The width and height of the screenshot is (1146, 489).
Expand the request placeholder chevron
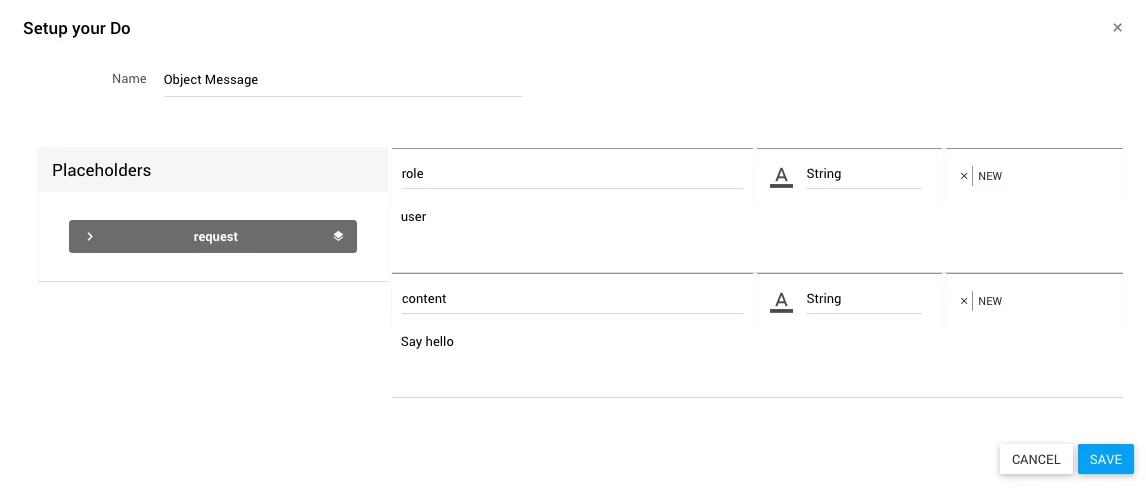point(90,237)
